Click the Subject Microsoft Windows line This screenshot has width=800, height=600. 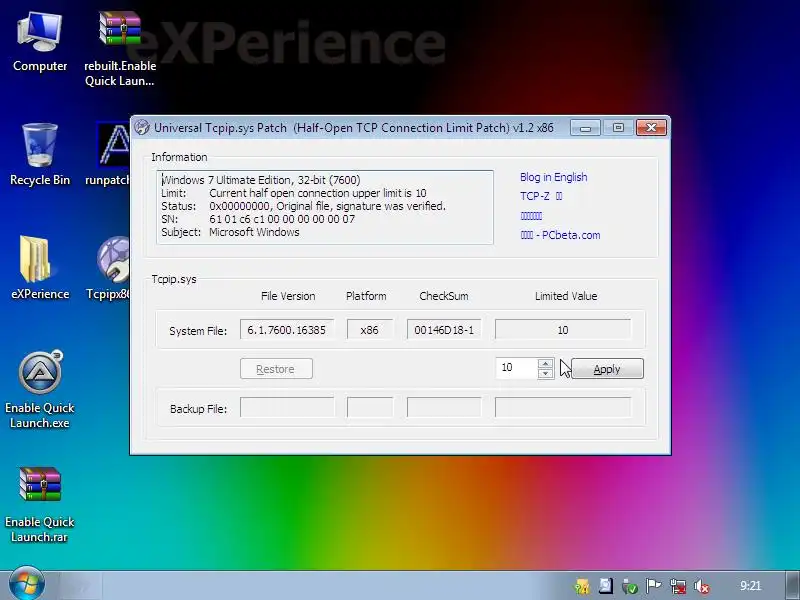(230, 232)
